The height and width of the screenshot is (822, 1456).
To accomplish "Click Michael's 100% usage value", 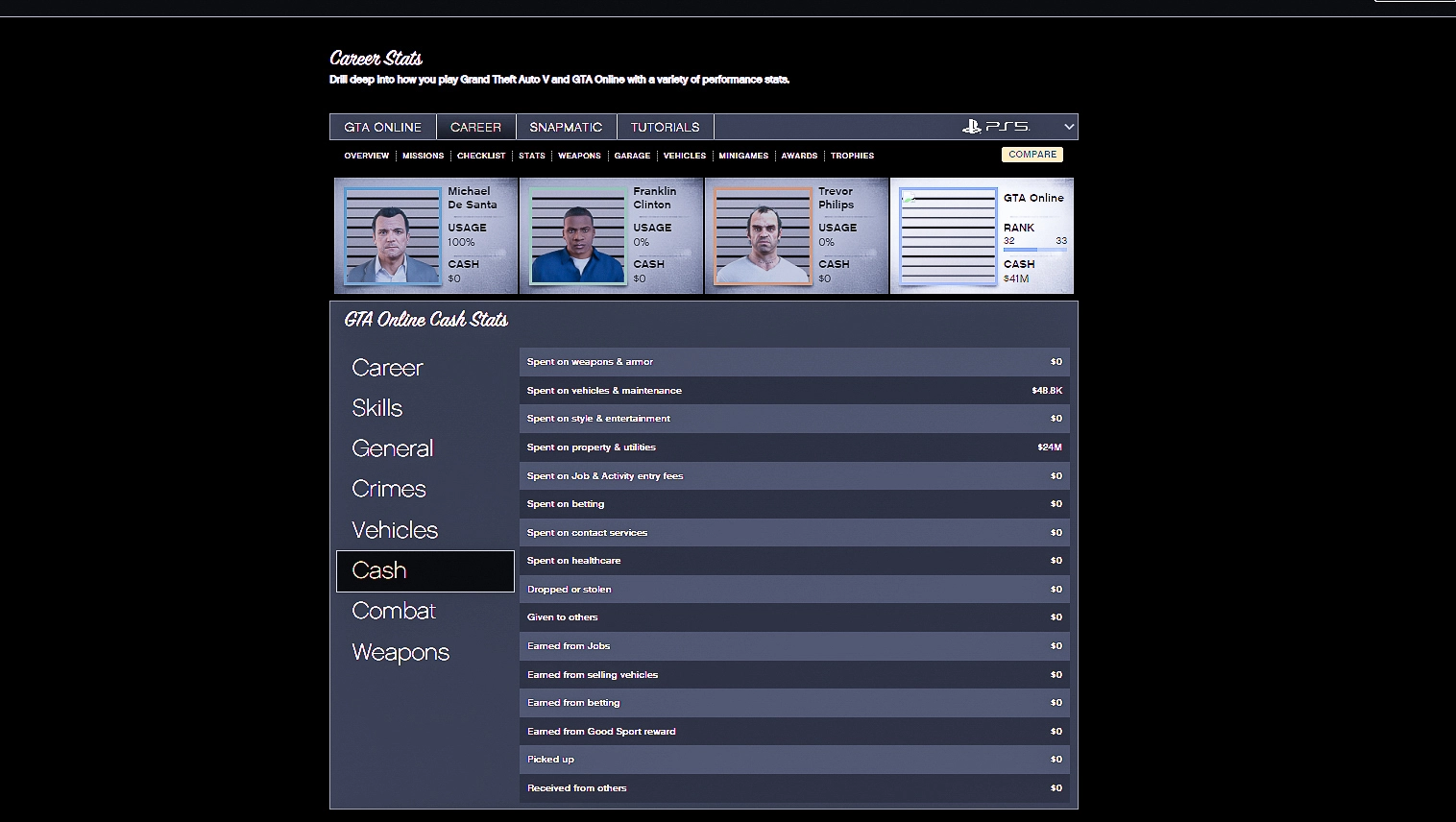I will [461, 242].
